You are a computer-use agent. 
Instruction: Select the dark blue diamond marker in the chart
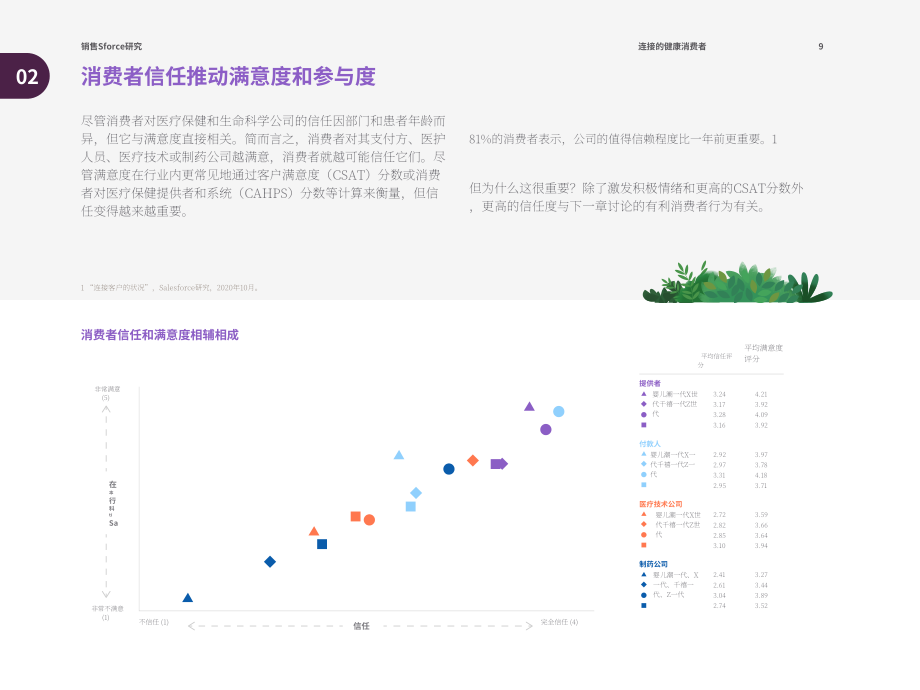(x=270, y=562)
